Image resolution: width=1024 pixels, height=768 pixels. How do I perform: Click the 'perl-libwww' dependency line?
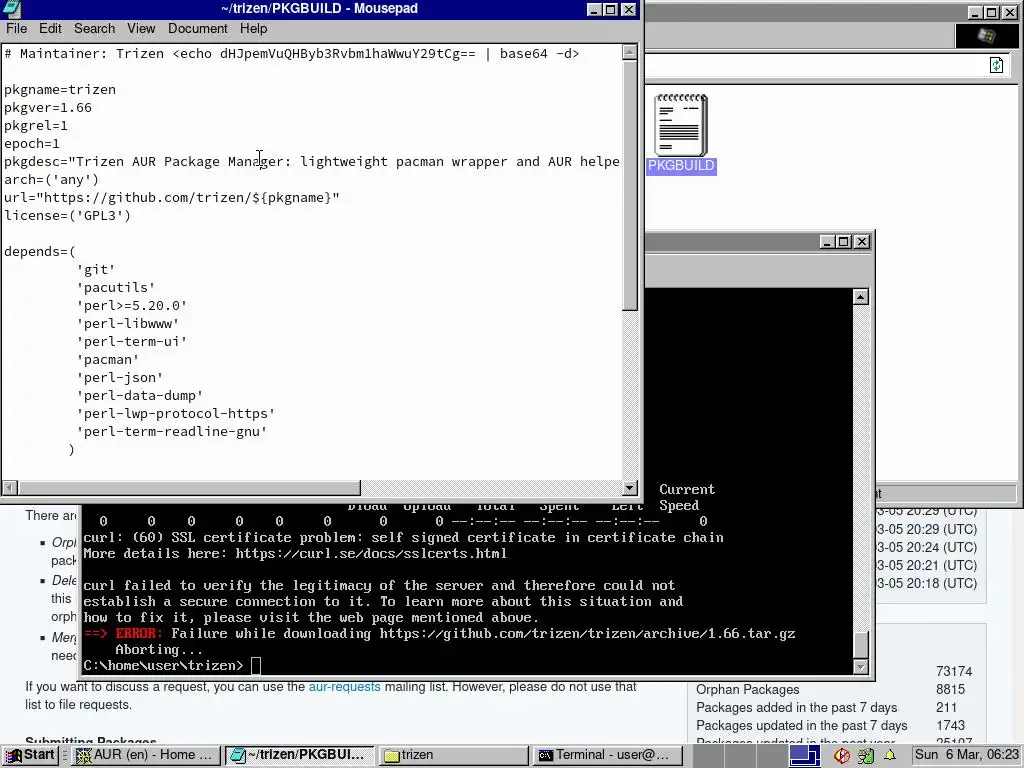[x=128, y=323]
